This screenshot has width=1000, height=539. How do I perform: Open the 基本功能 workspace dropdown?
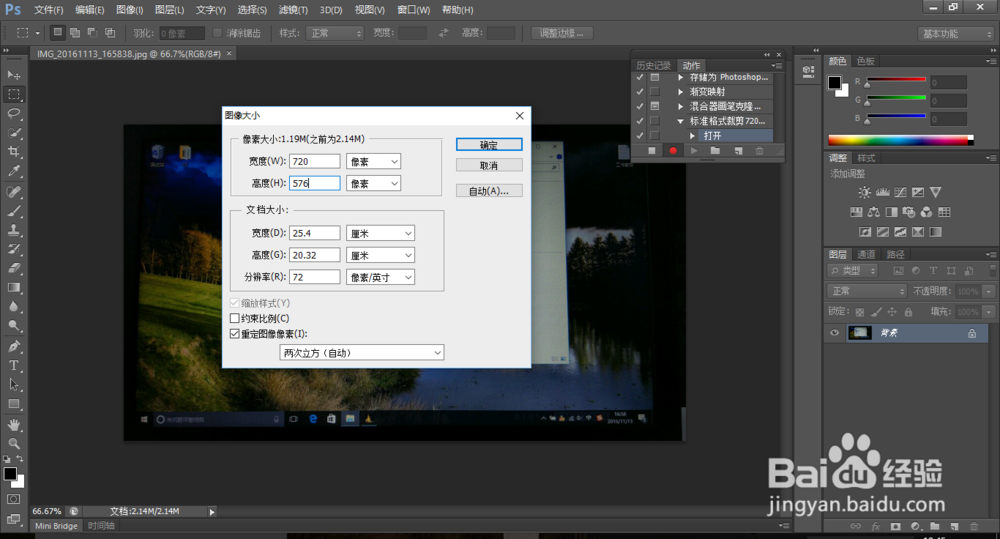point(956,34)
